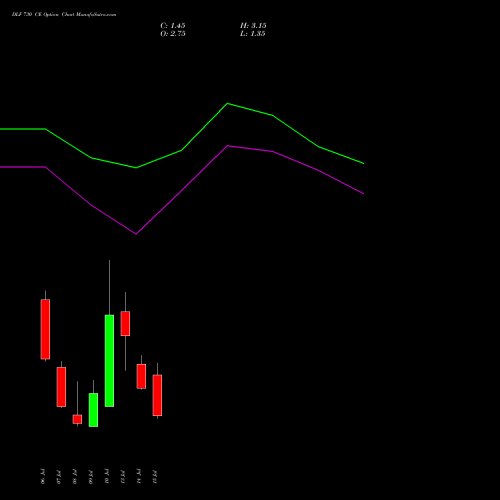500x500 pixels.
Task: Click the short green candlestick for 09 Jul
Action: tap(93, 410)
